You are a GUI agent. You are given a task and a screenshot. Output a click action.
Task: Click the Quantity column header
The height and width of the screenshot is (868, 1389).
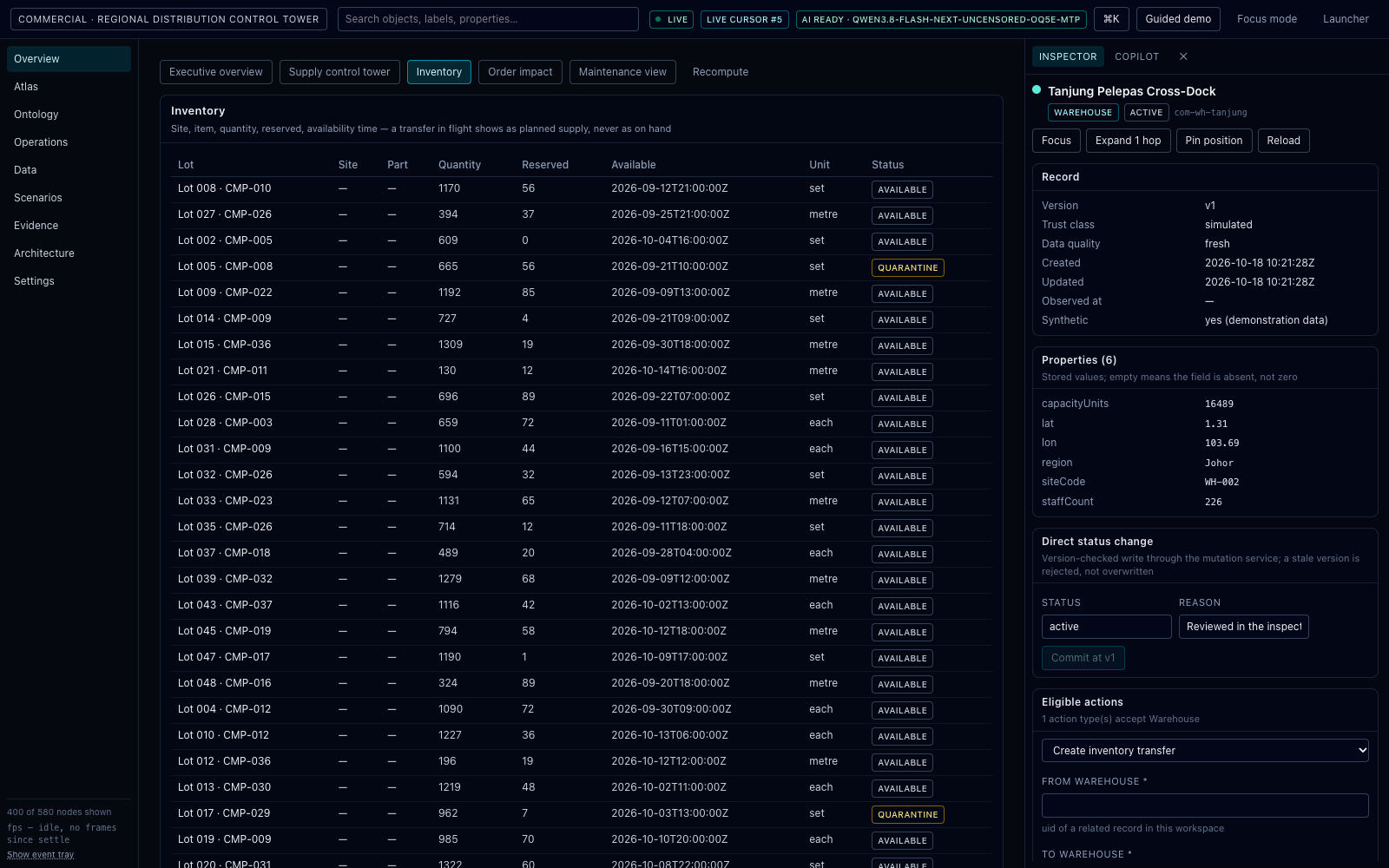coord(459,165)
